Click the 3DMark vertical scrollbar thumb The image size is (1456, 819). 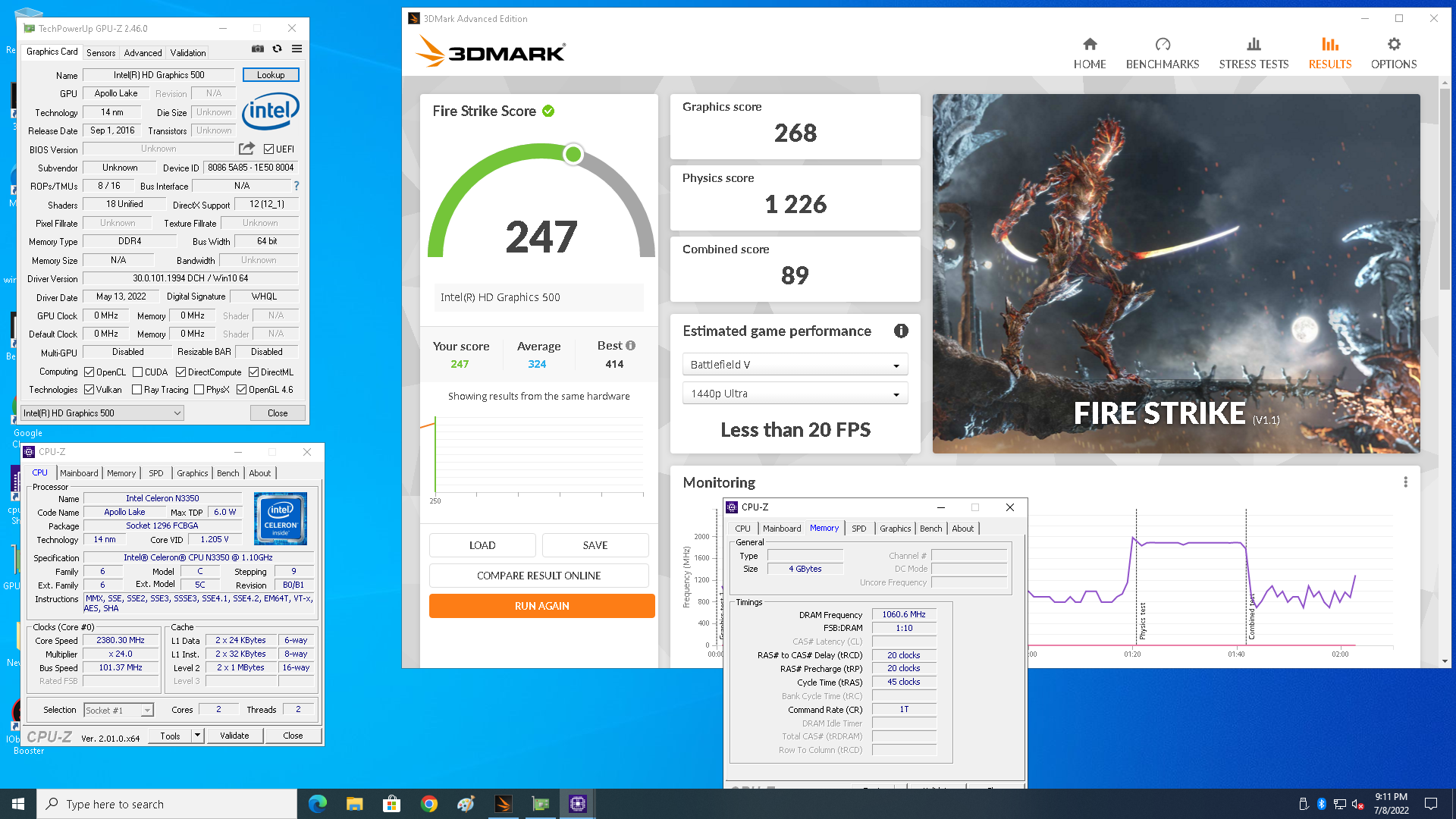point(1445,188)
